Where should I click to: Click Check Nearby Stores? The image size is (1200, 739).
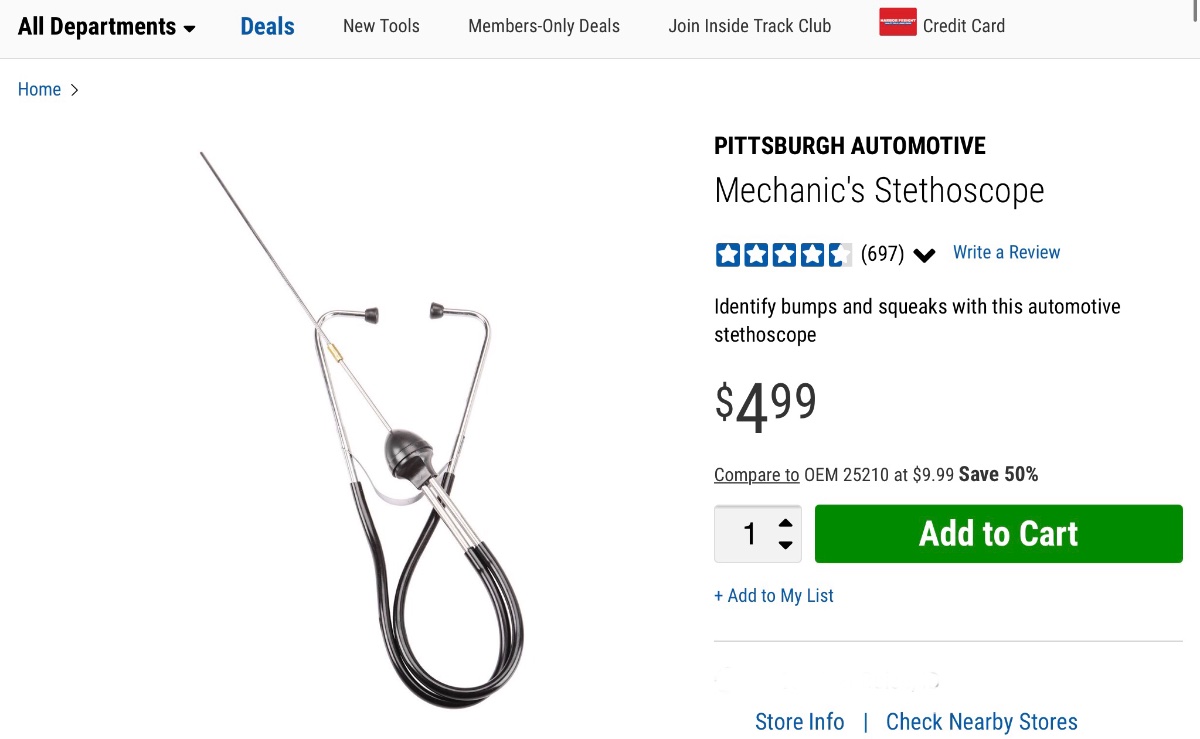pyautogui.click(x=982, y=722)
